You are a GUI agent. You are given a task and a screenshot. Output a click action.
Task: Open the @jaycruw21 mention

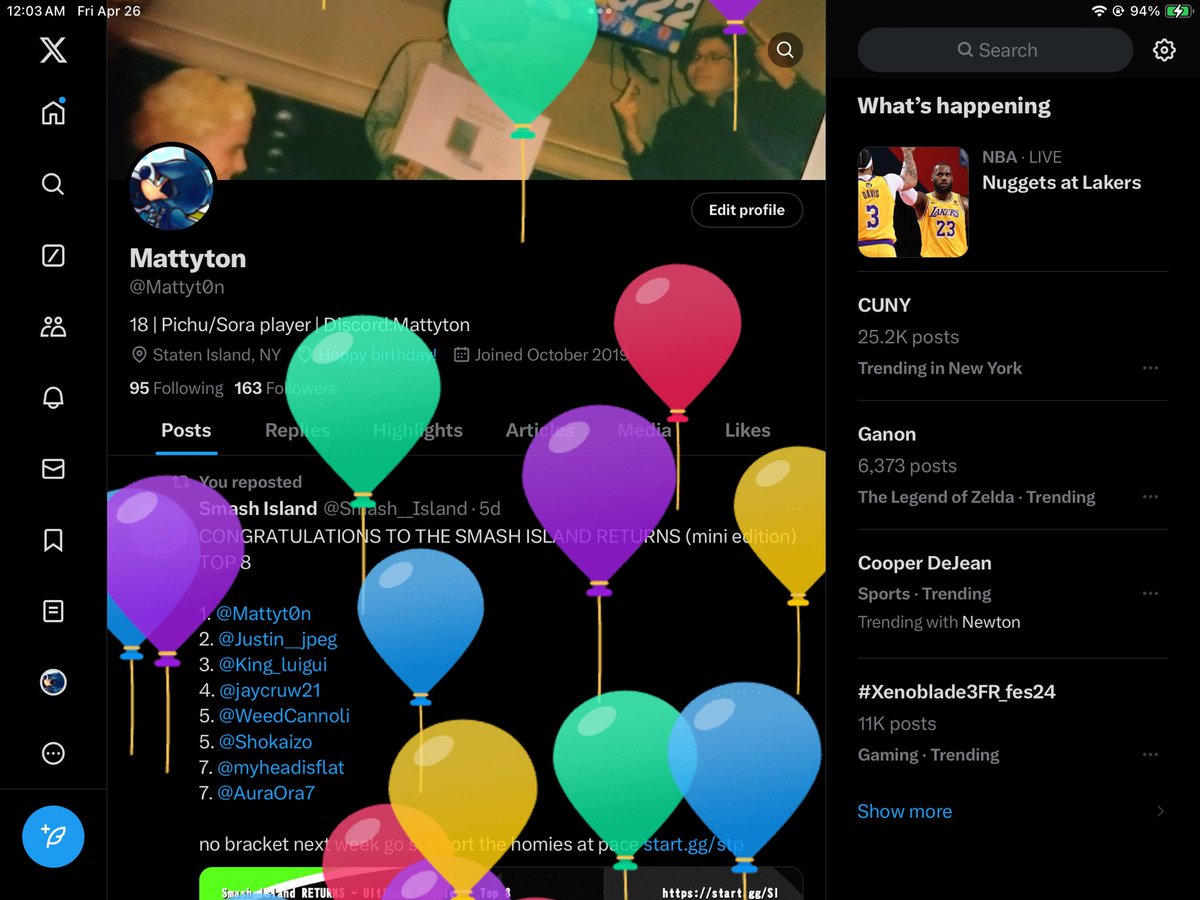[x=269, y=690]
